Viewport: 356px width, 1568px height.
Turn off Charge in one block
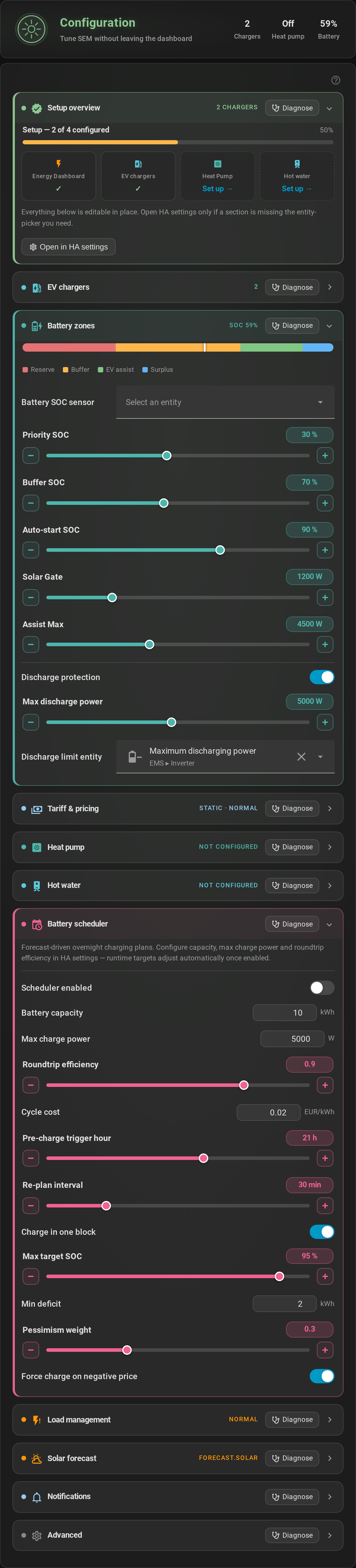[x=322, y=1232]
